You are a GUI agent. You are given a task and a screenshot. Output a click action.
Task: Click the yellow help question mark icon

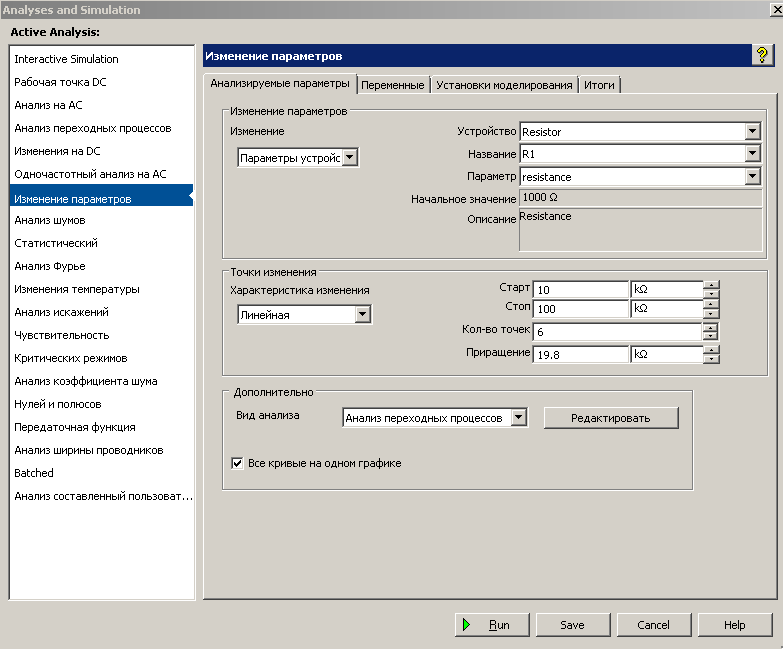[x=761, y=56]
